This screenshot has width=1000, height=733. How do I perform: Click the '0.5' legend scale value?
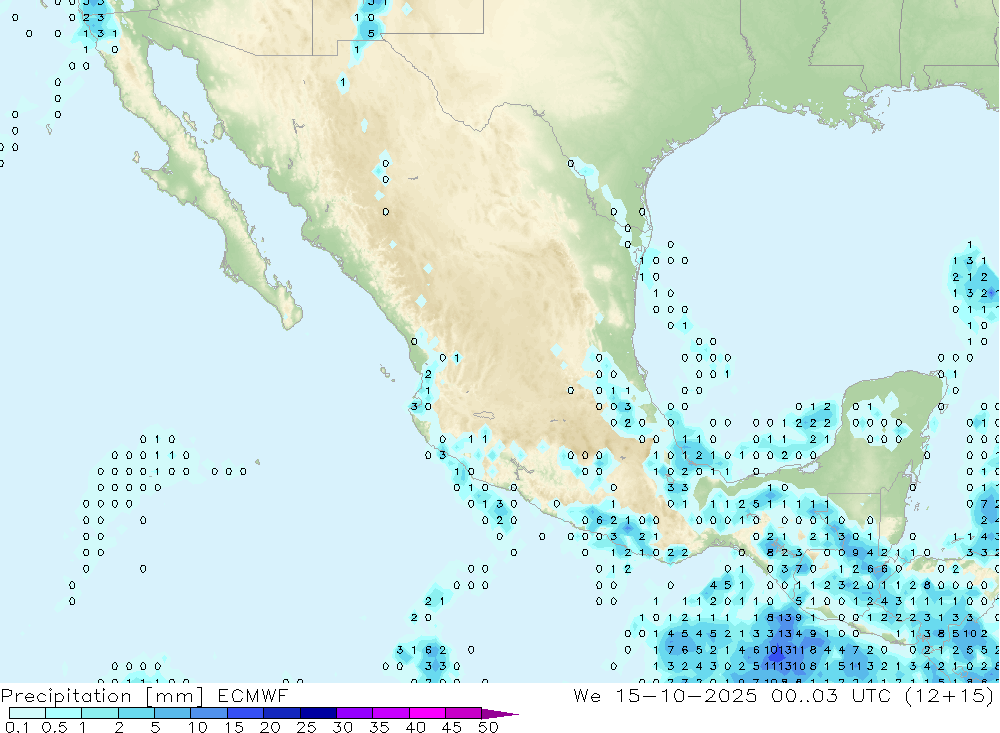coord(54,727)
